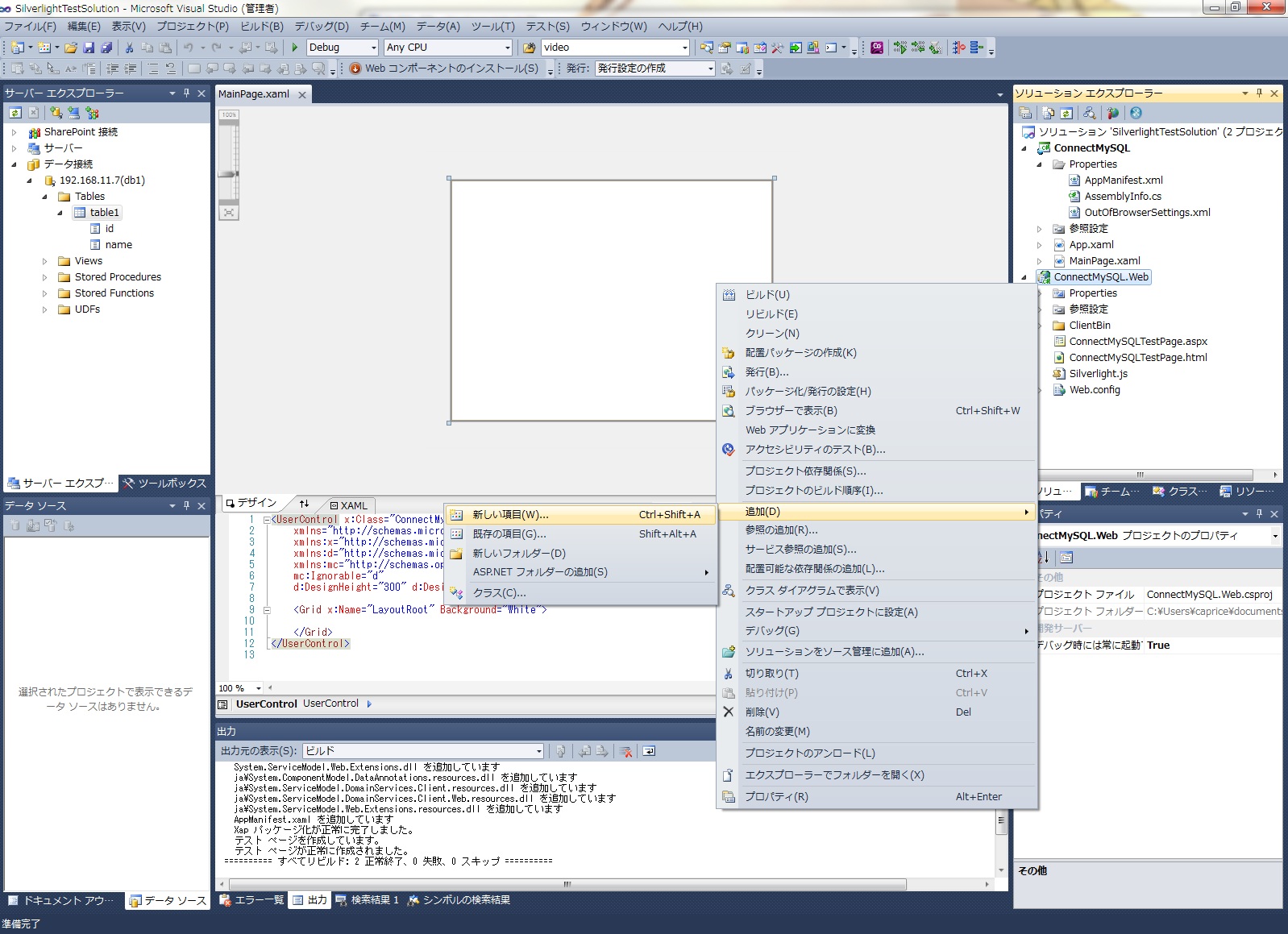Toggle word wrap icon in output toolbar
The width and height of the screenshot is (1288, 934).
(649, 751)
